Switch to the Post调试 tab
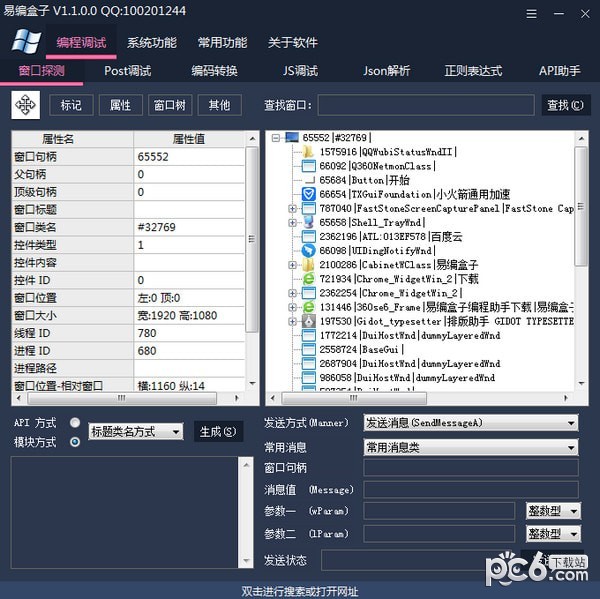Viewport: 600px width, 599px height. (127, 71)
